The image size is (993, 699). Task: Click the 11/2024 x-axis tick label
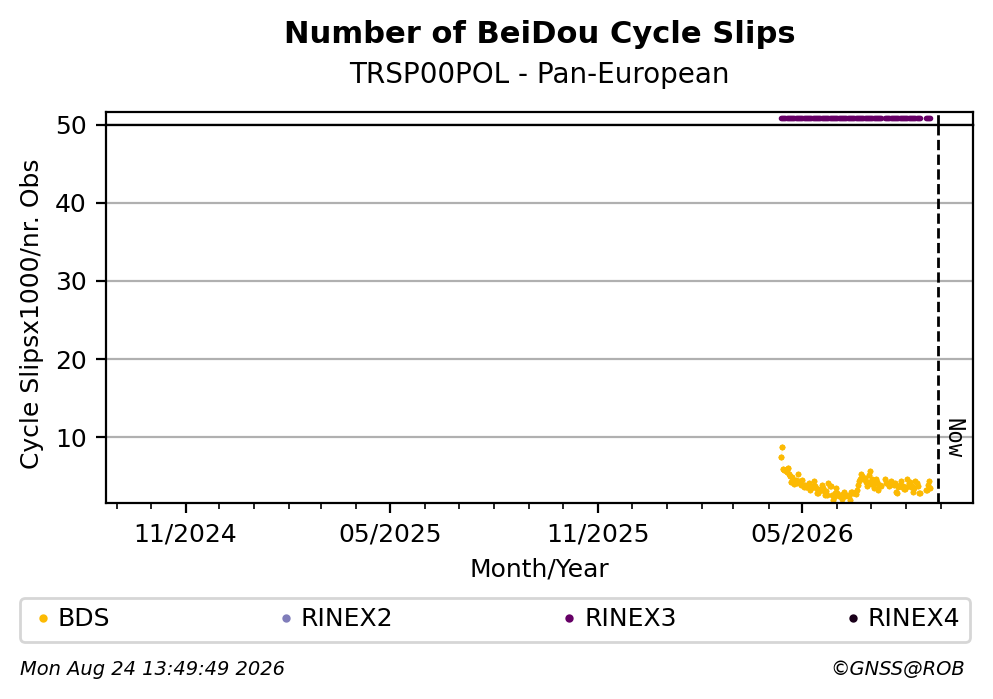pyautogui.click(x=185, y=534)
